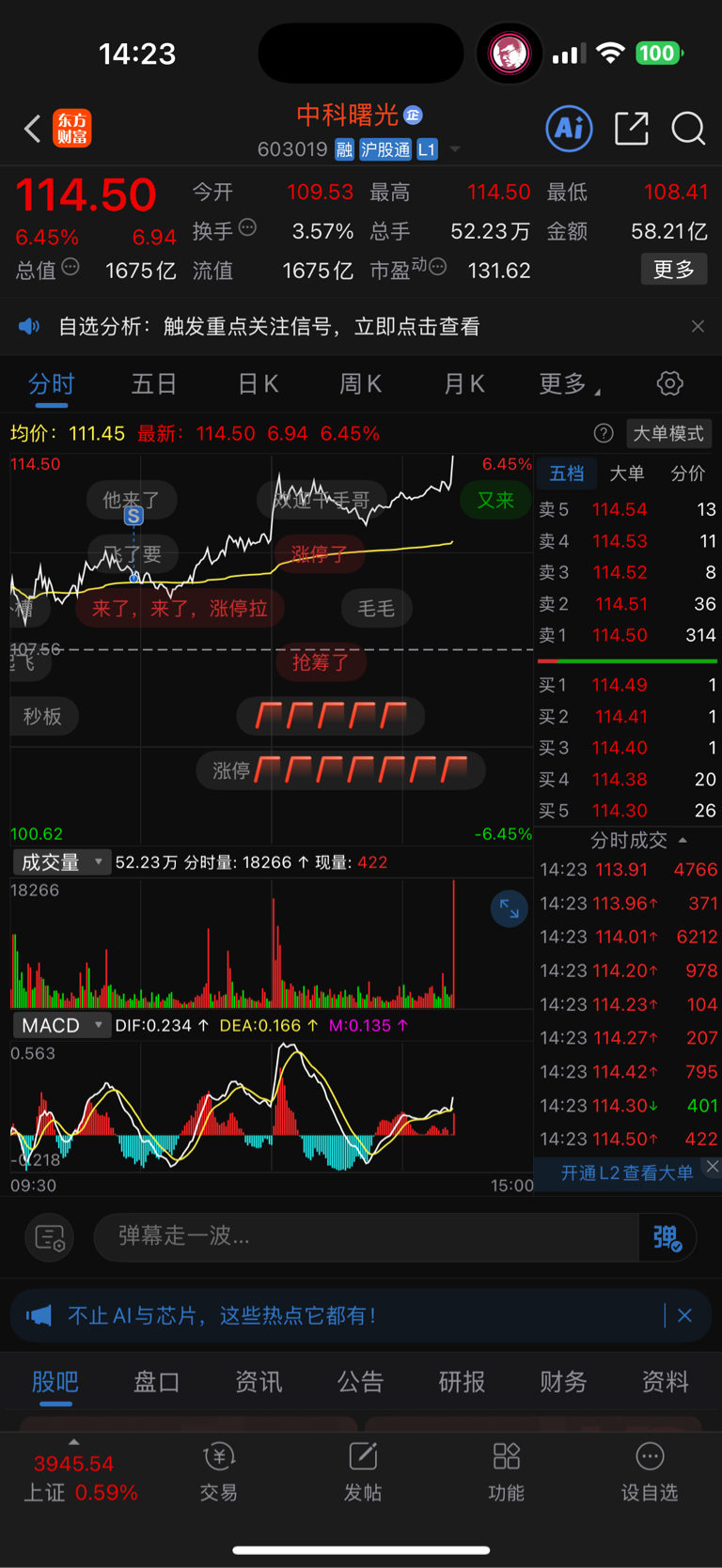The width and height of the screenshot is (722, 1568).
Task: Switch to 周K chart tab
Action: point(360,384)
